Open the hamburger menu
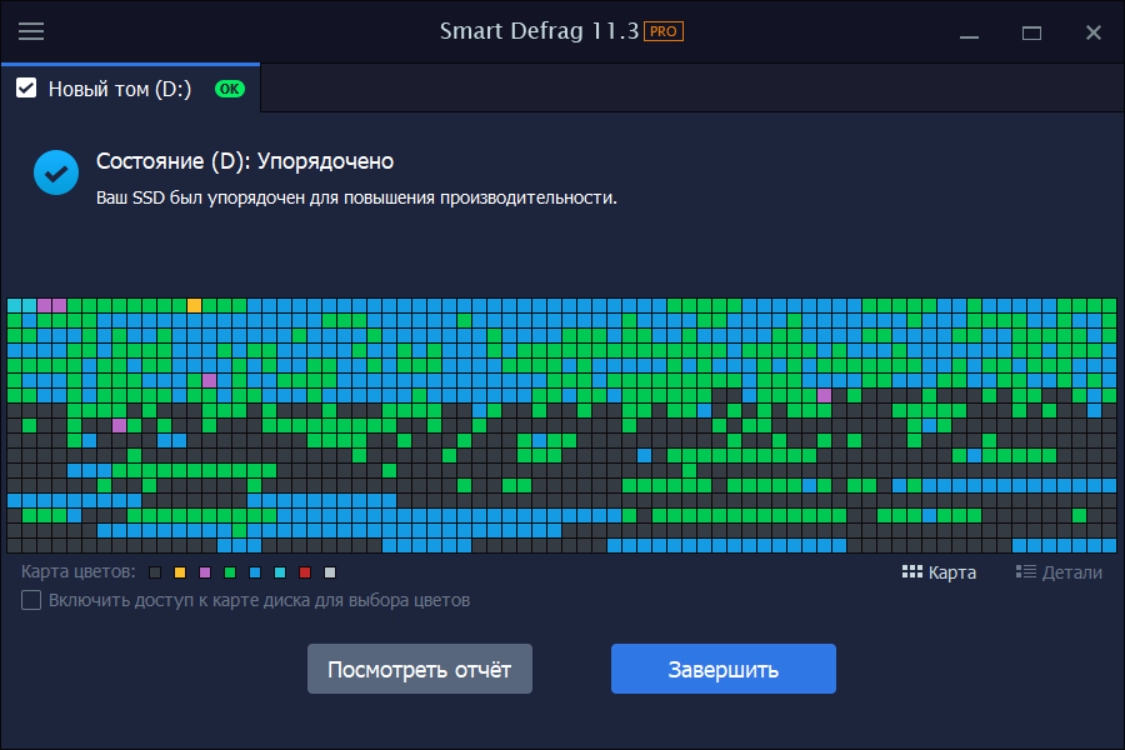The image size is (1125, 750). pyautogui.click(x=31, y=31)
